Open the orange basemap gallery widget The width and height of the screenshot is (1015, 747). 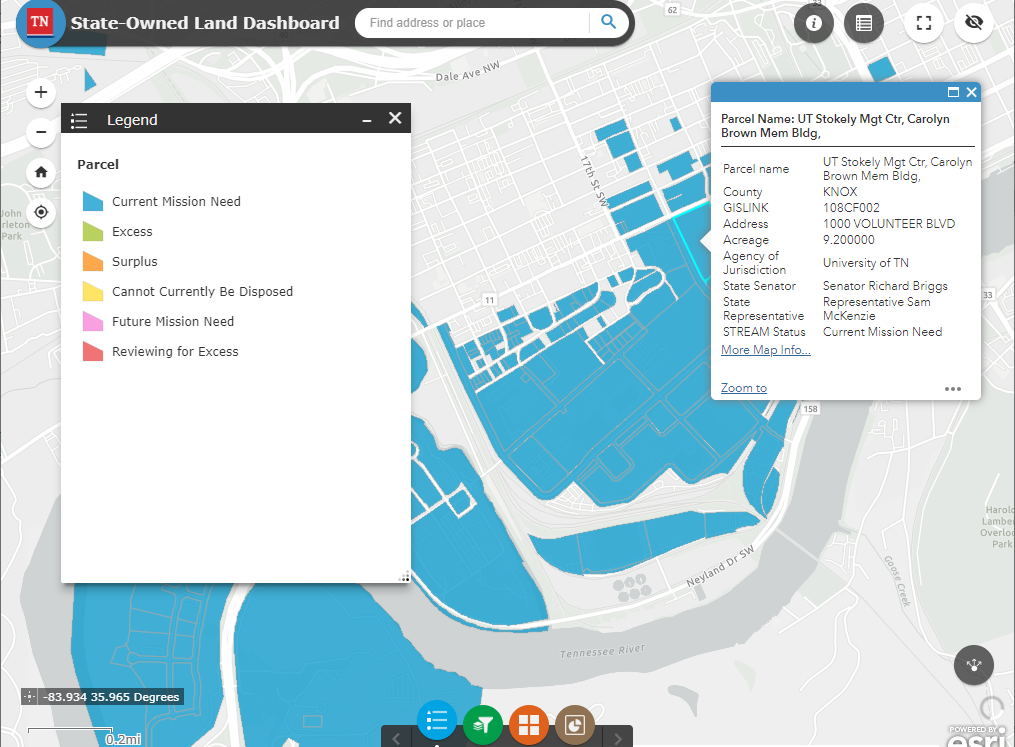click(x=529, y=724)
